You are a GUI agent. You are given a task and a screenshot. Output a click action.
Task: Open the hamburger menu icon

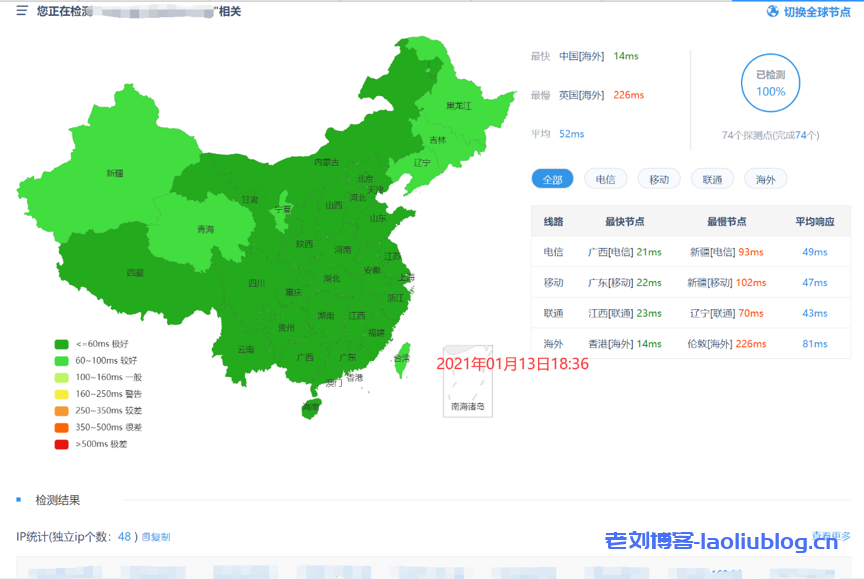(21, 12)
